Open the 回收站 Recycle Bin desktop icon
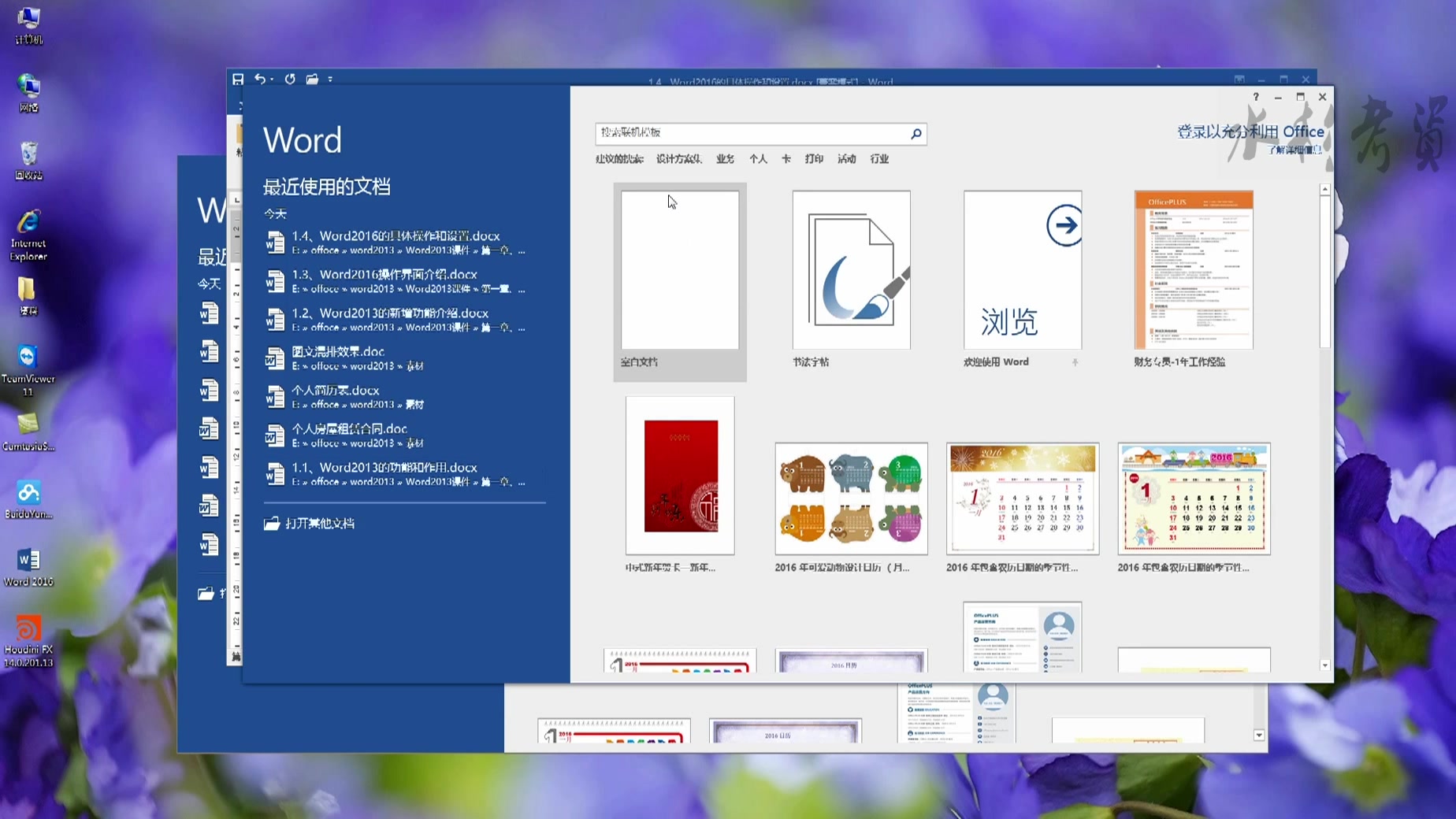The height and width of the screenshot is (819, 1456). pyautogui.click(x=28, y=160)
